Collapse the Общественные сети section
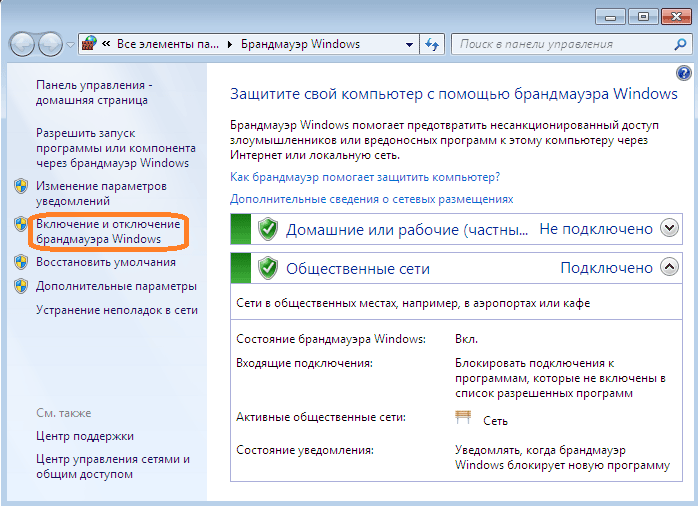The image size is (698, 506). point(670,268)
